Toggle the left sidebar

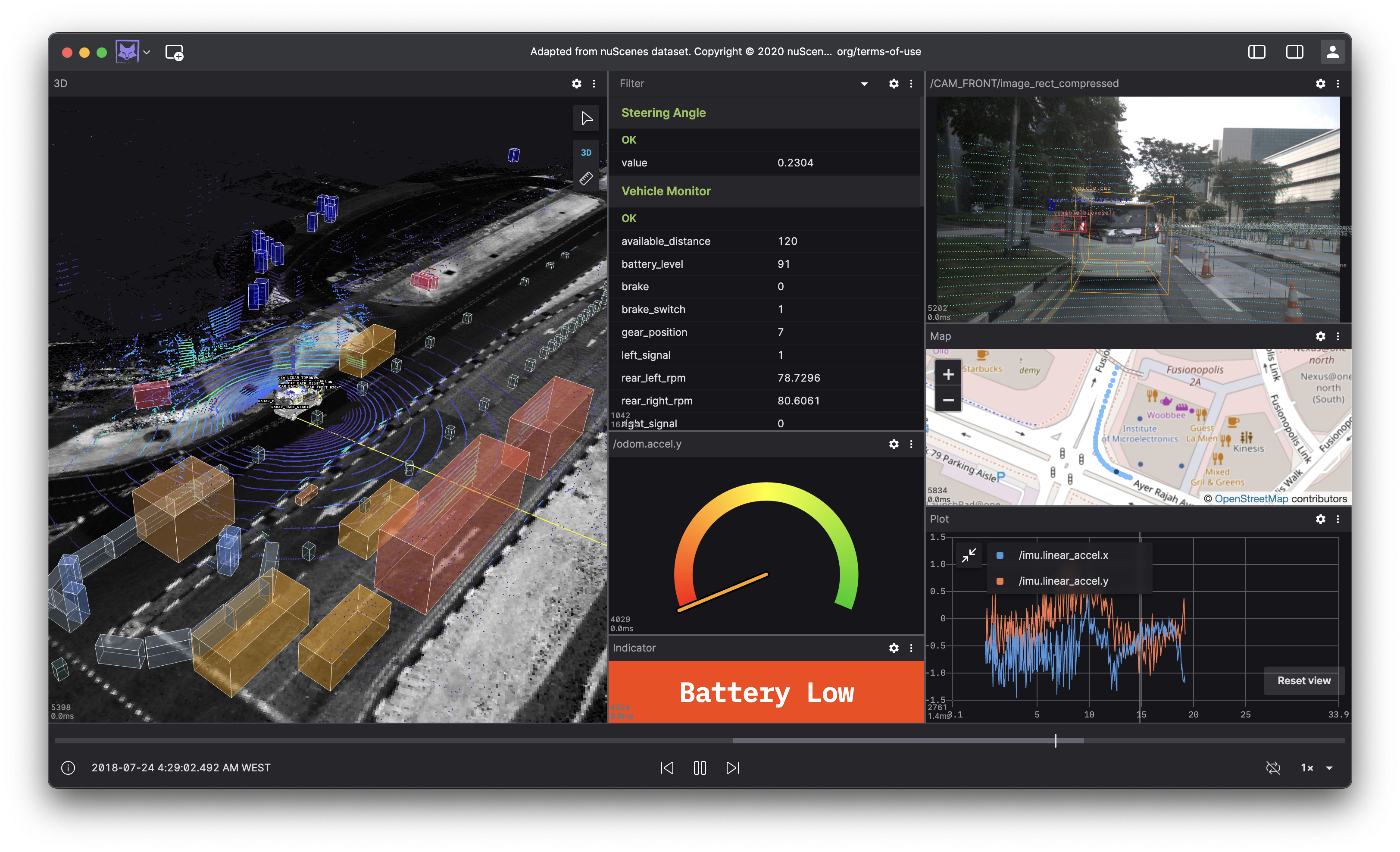[1256, 52]
